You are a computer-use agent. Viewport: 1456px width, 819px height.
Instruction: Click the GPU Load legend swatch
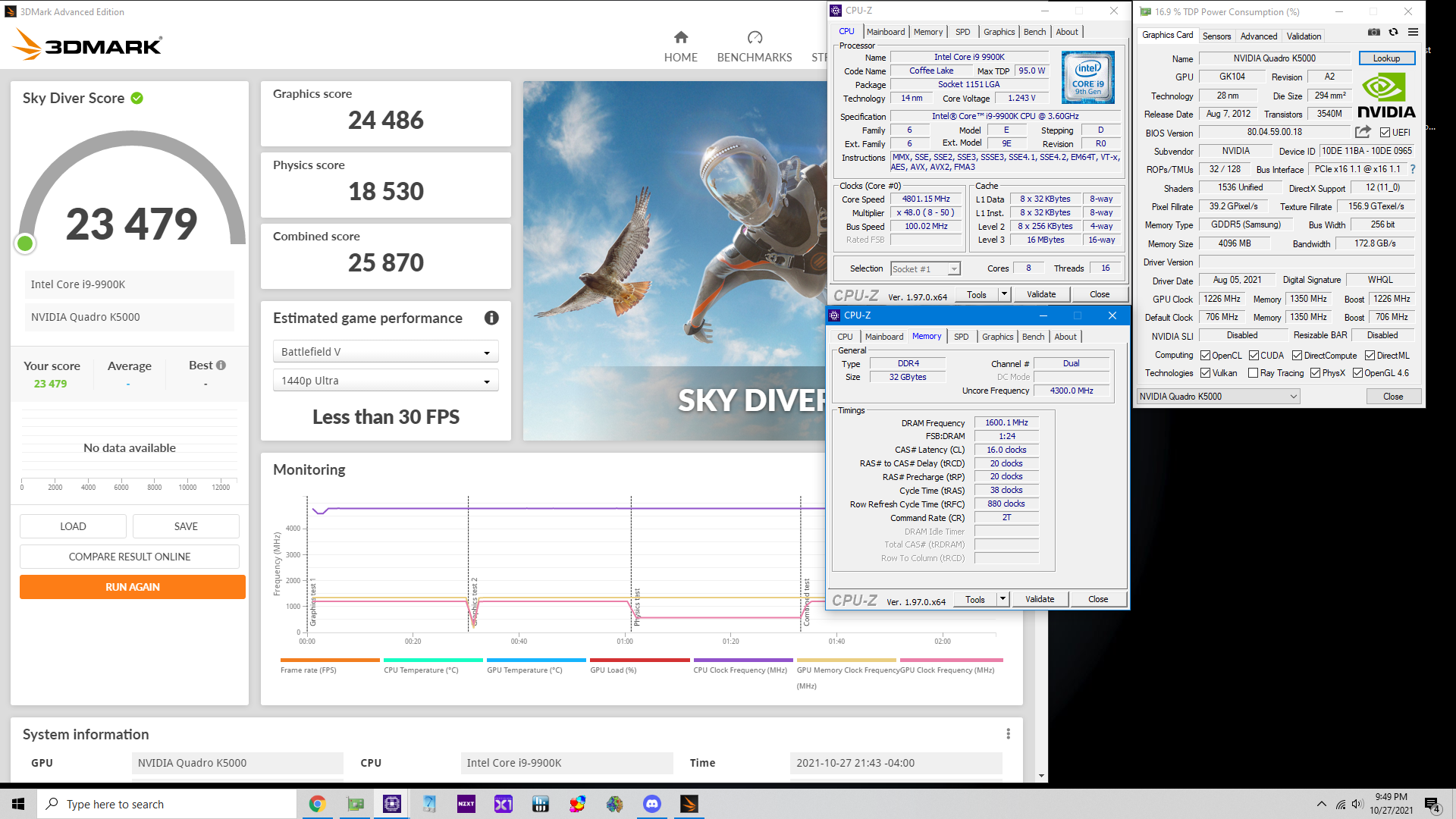639,660
